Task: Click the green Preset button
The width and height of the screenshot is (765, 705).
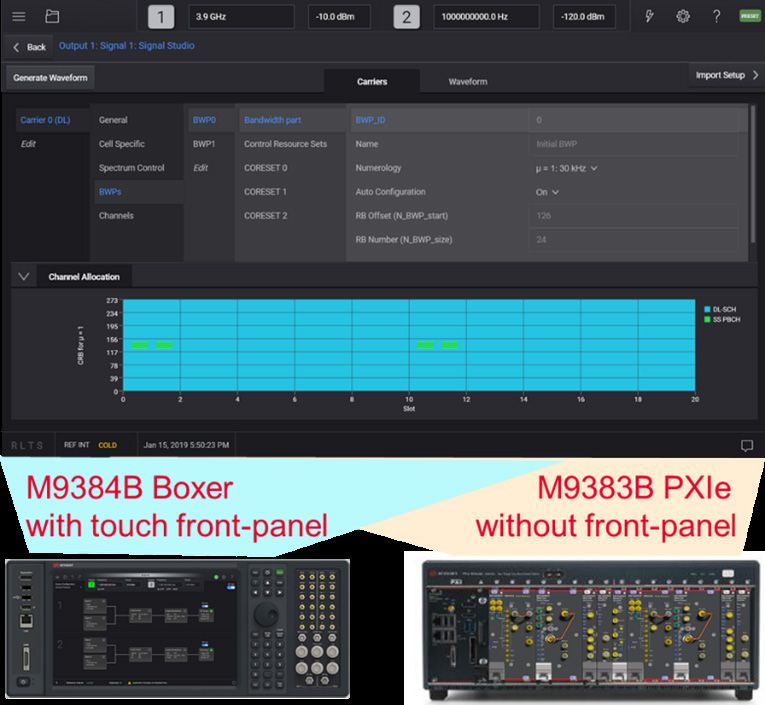Action: (x=750, y=16)
